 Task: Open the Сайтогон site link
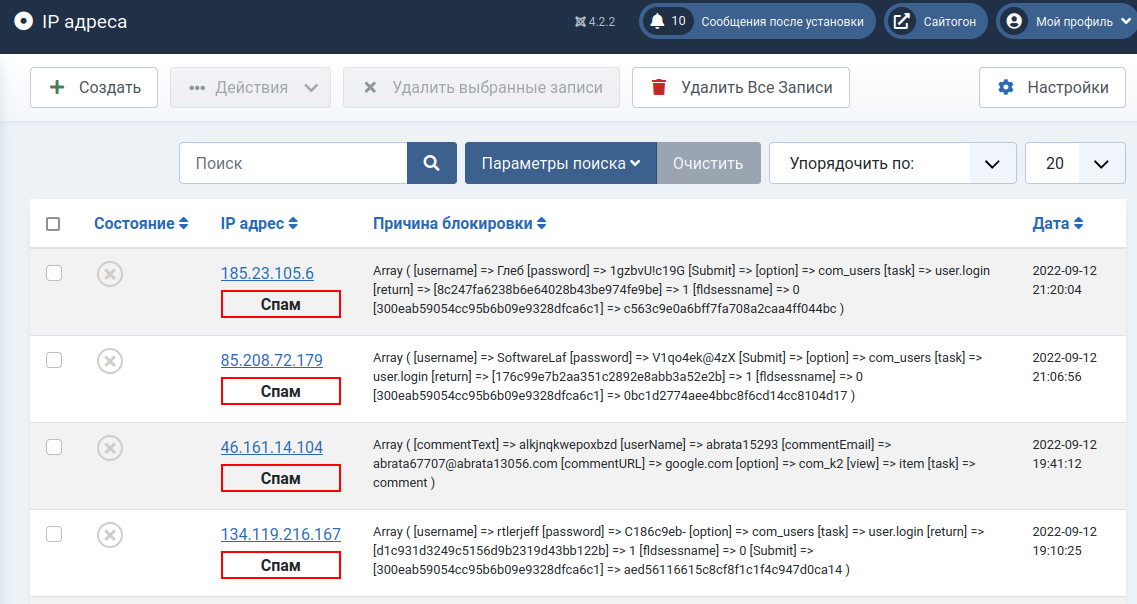(x=935, y=21)
